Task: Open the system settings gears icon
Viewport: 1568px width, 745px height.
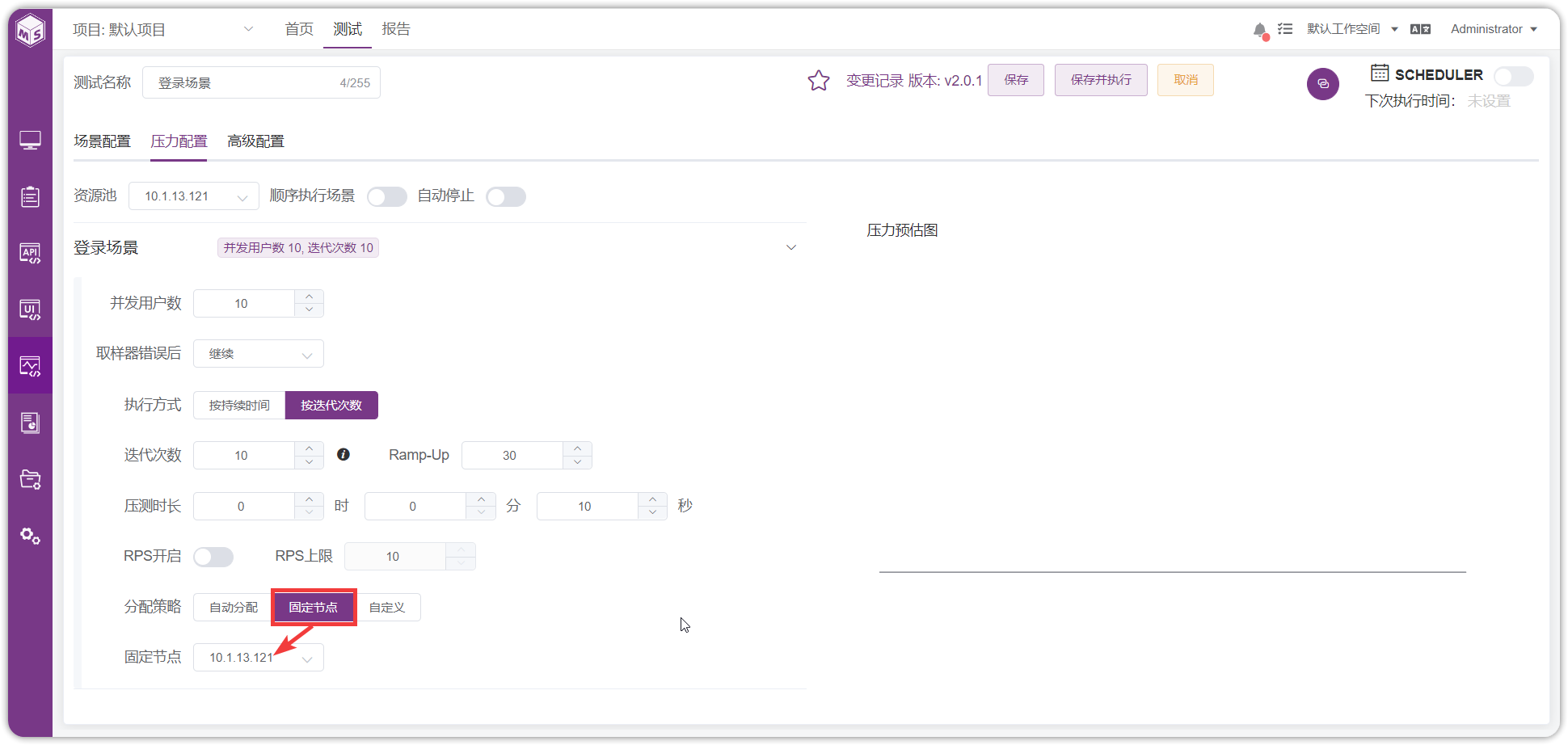Action: (30, 536)
